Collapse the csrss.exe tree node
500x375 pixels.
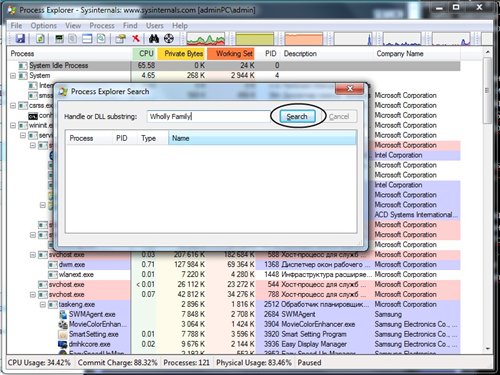click(13, 106)
